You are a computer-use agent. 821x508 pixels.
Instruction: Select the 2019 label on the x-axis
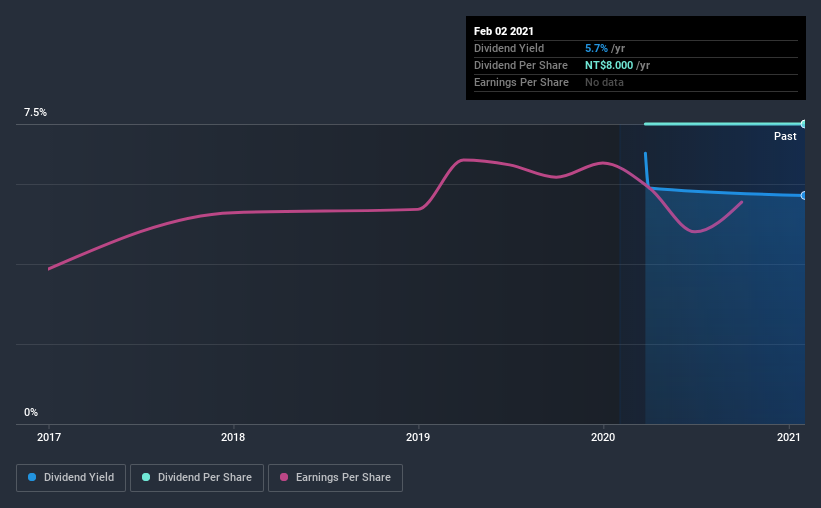[418, 437]
